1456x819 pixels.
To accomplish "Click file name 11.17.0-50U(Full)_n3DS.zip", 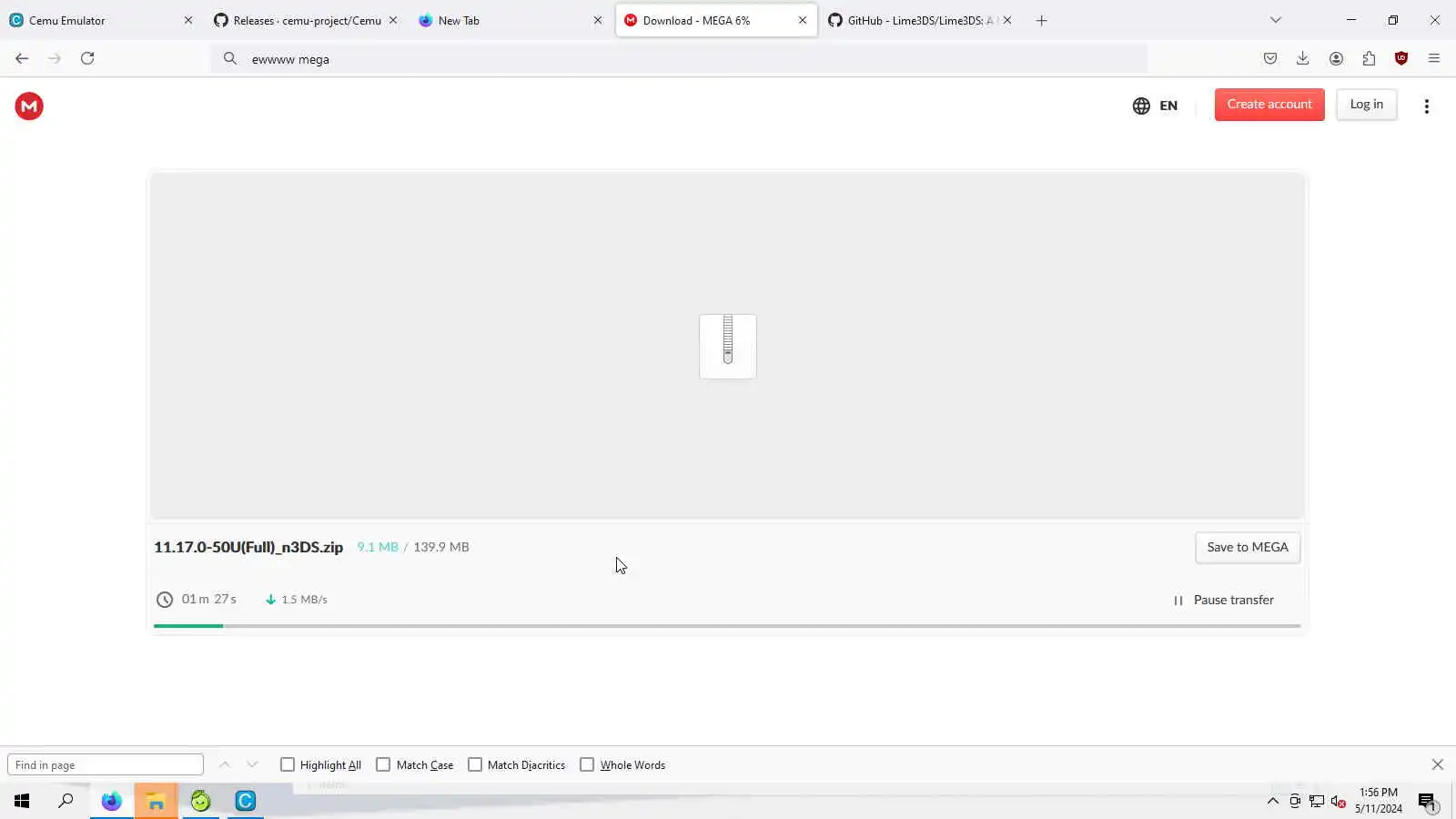I will click(x=248, y=547).
